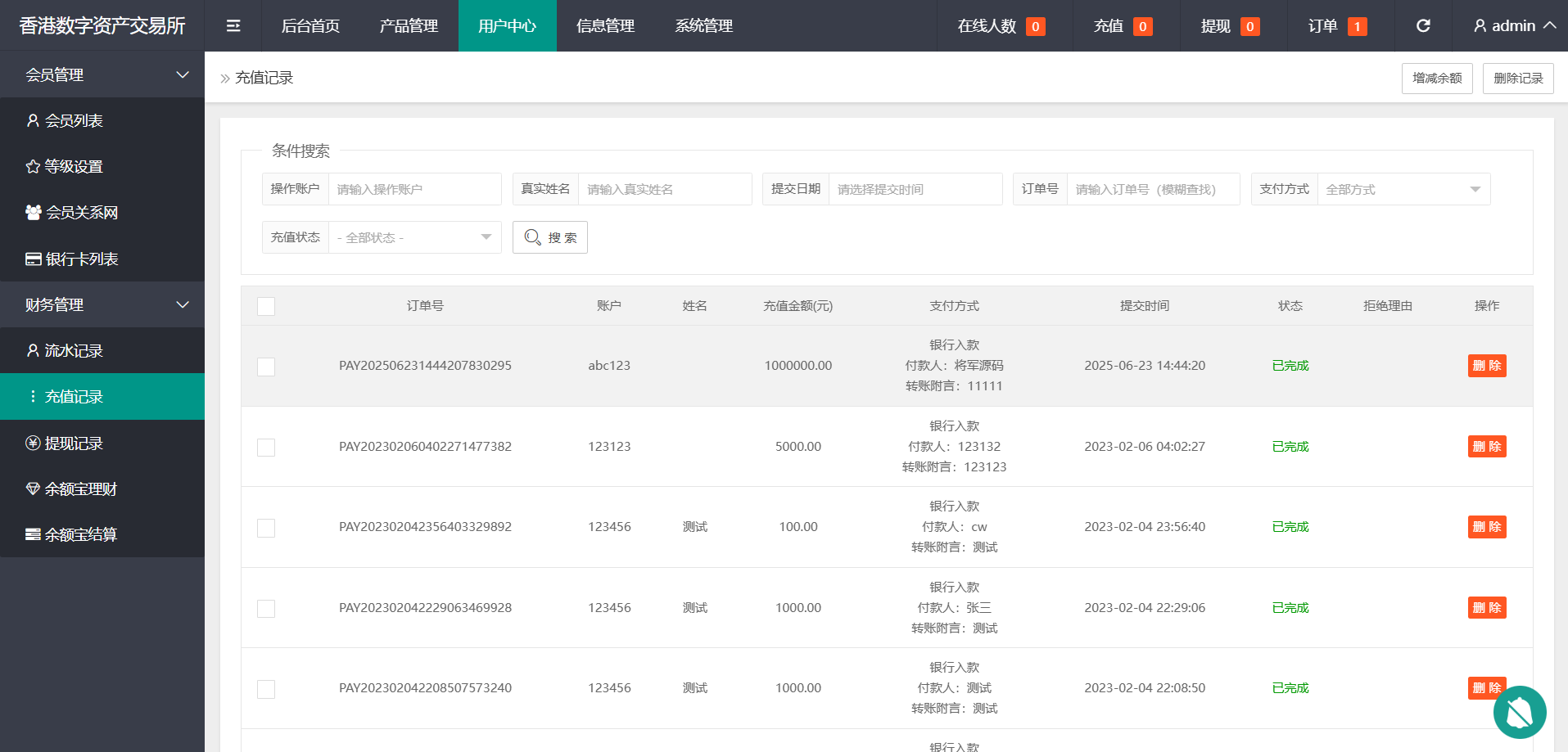Screen dimensions: 1568x752
Task: Open 会员关系网 in the sidebar
Action: [x=102, y=213]
